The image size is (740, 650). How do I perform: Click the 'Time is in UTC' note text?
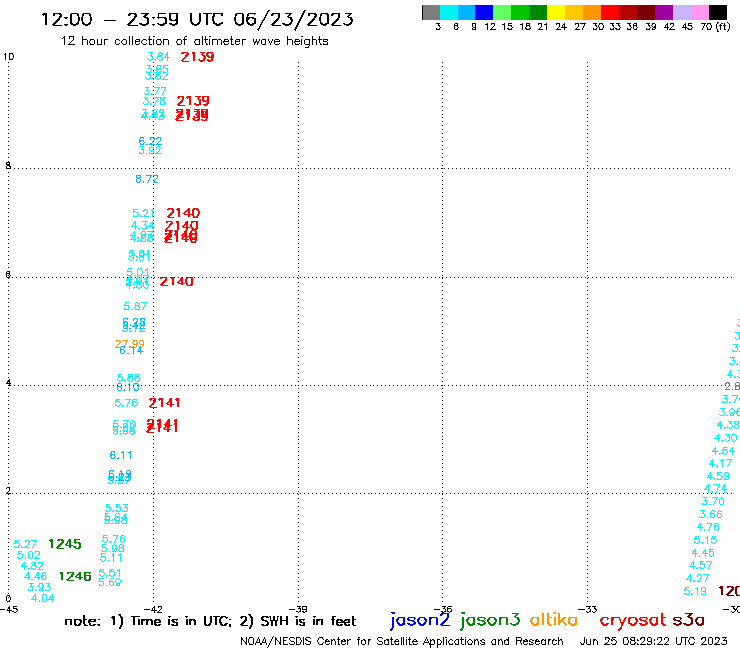tap(181, 621)
